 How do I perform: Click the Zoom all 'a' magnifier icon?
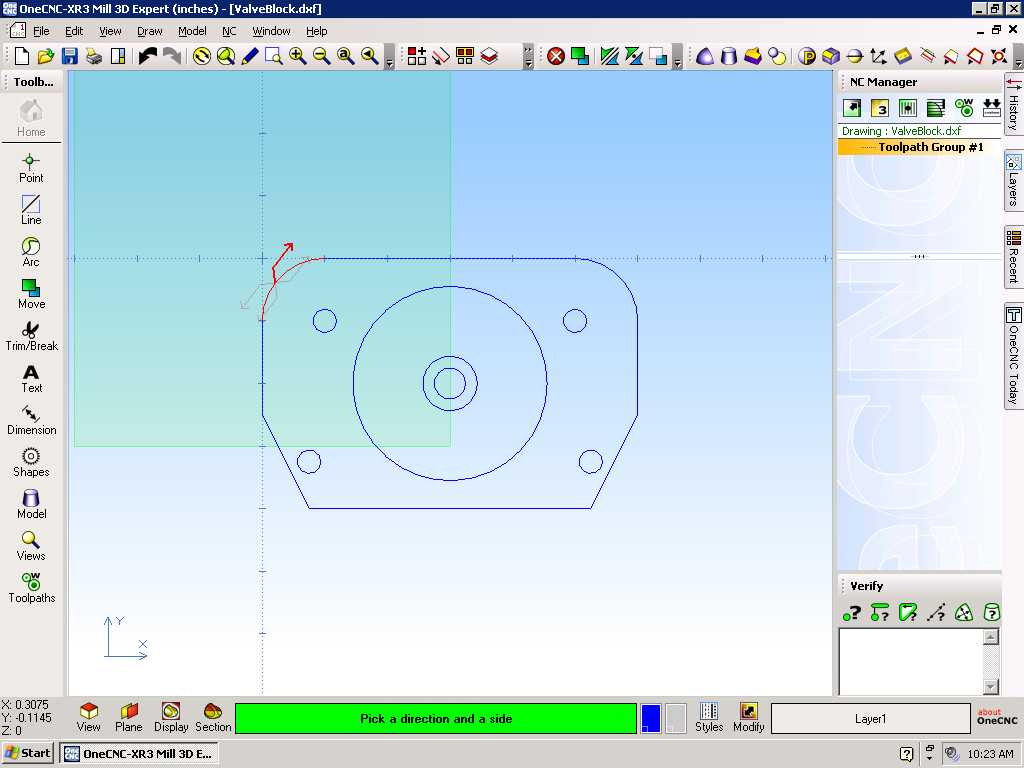click(346, 56)
